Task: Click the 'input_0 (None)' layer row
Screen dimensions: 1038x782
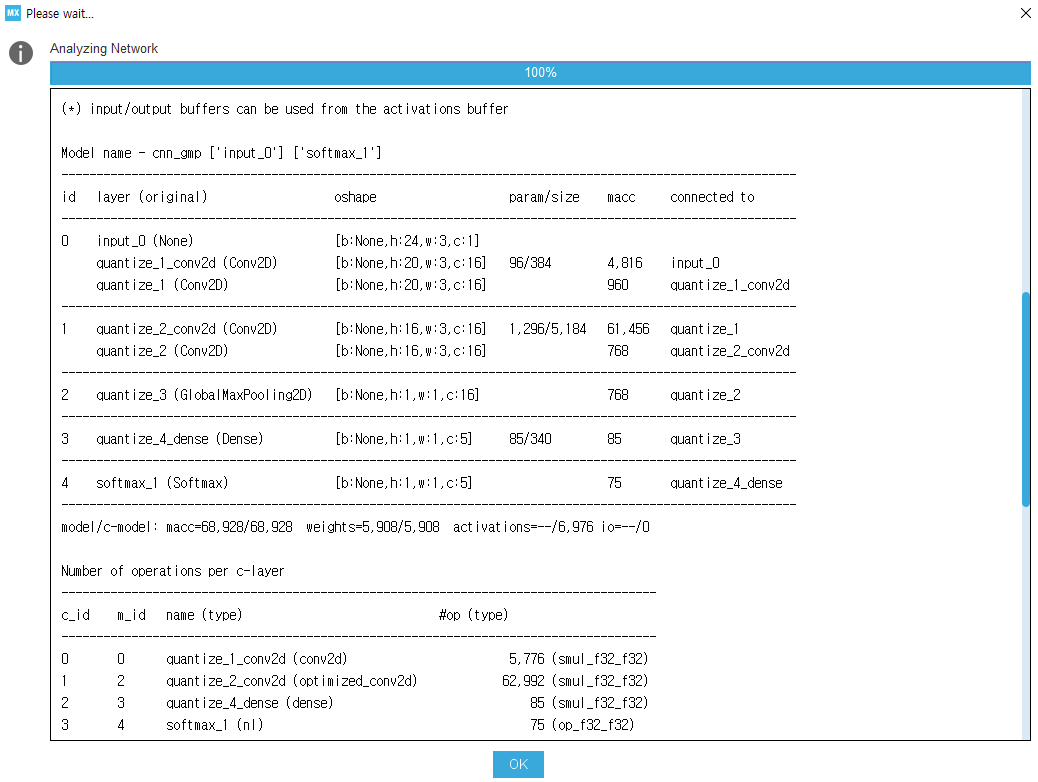Action: 145,241
